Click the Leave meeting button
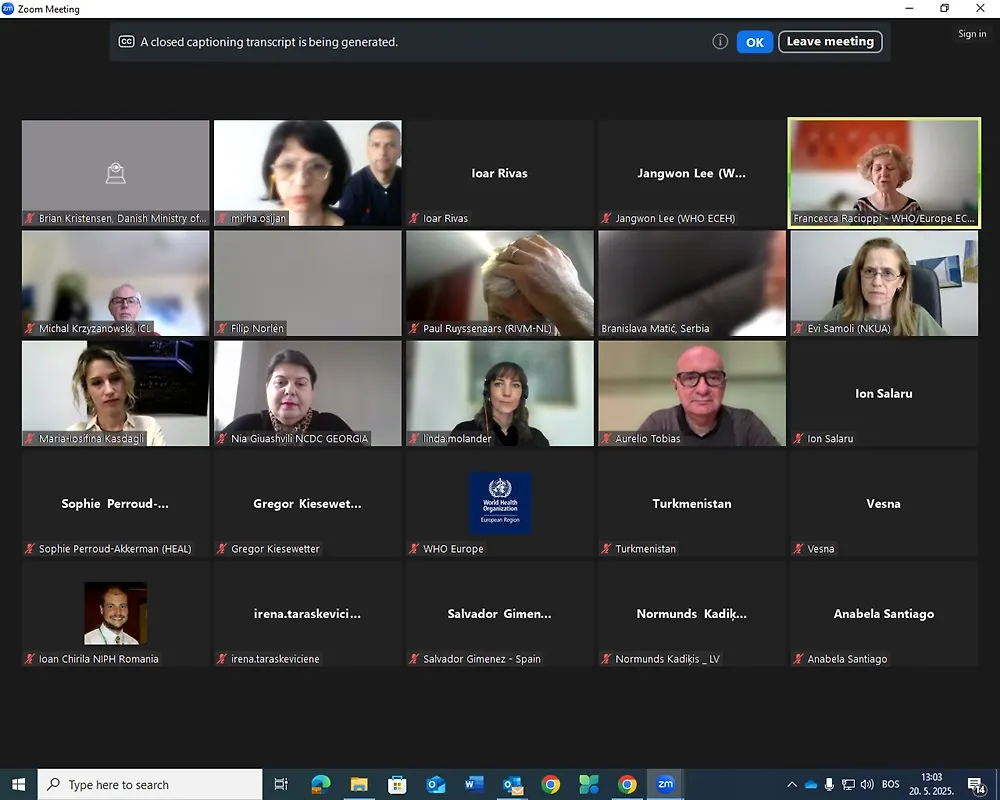The width and height of the screenshot is (1000, 800). (830, 42)
